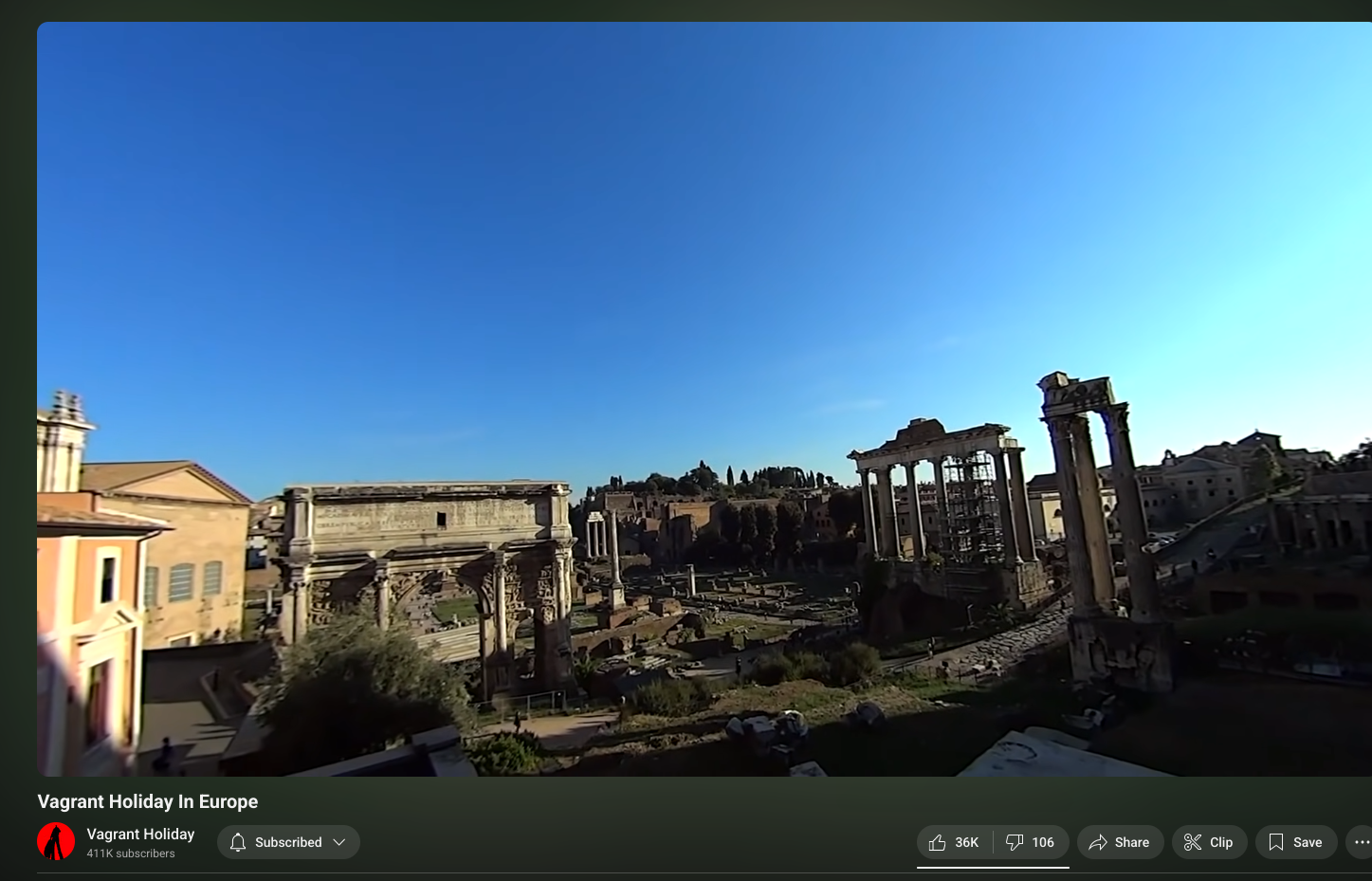Click the '411K subscribers' text
This screenshot has height=881, width=1372.
coord(131,853)
